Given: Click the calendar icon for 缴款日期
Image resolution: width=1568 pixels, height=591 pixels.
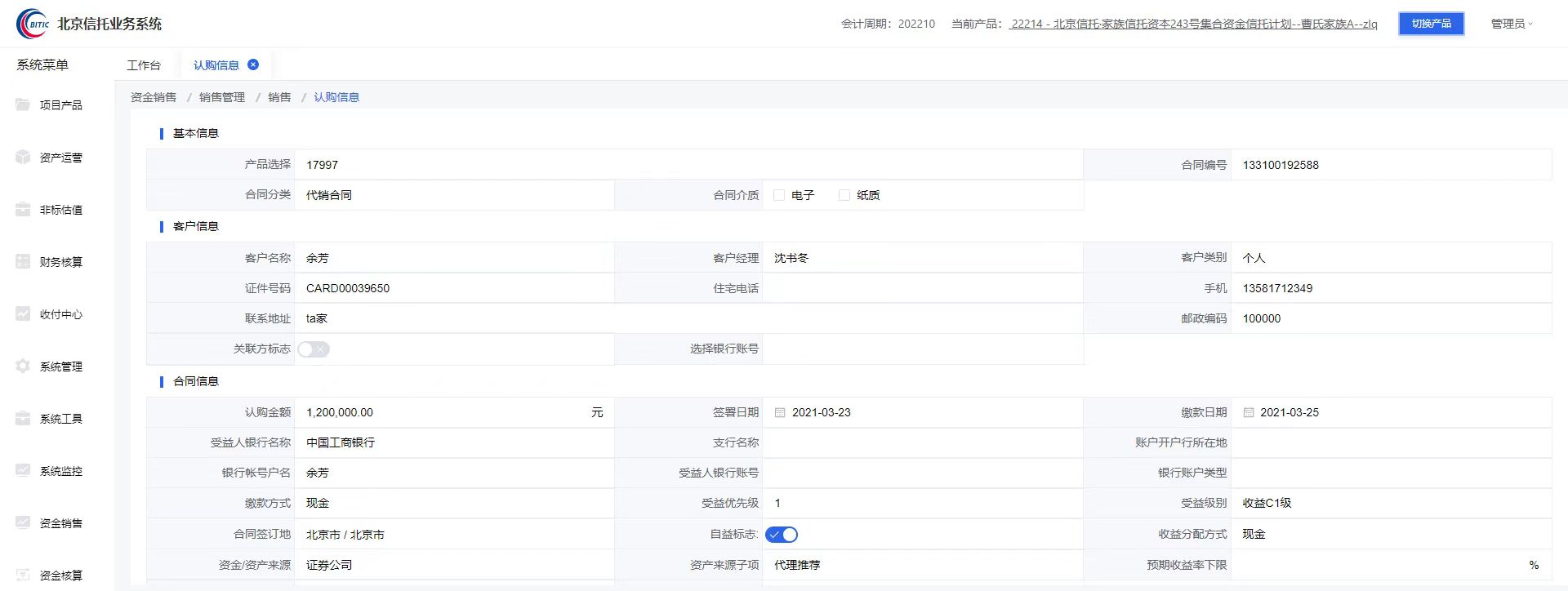Looking at the screenshot, I should pos(1248,412).
